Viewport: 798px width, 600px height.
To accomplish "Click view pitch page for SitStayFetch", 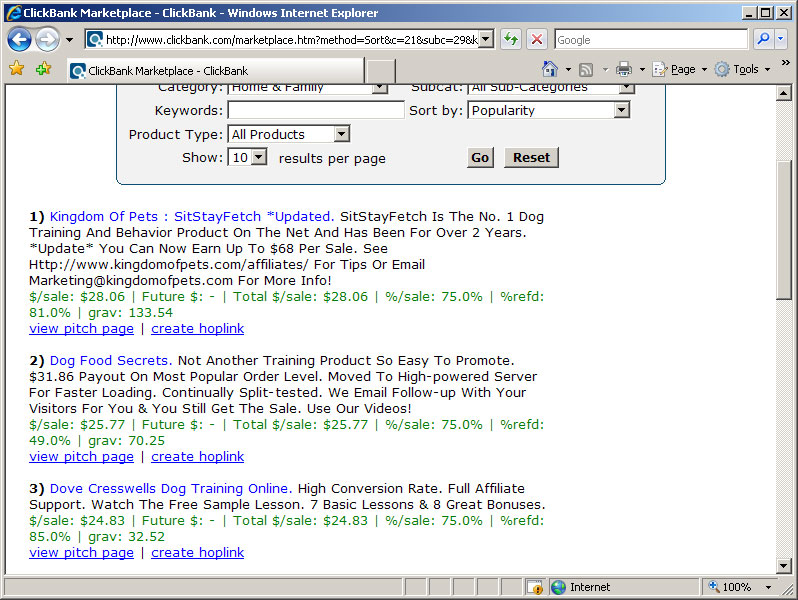I will point(81,329).
